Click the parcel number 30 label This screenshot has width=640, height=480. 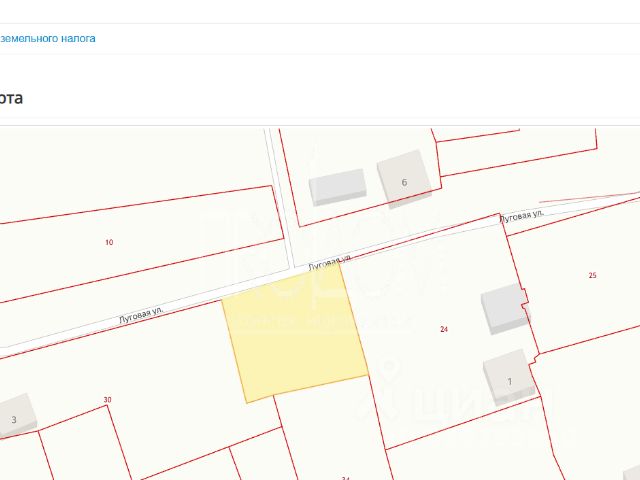107,400
